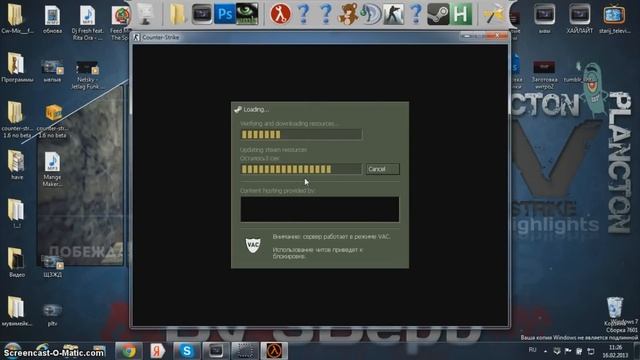640x360 pixels.
Task: Click the black content hosting banner box
Action: [x=320, y=209]
